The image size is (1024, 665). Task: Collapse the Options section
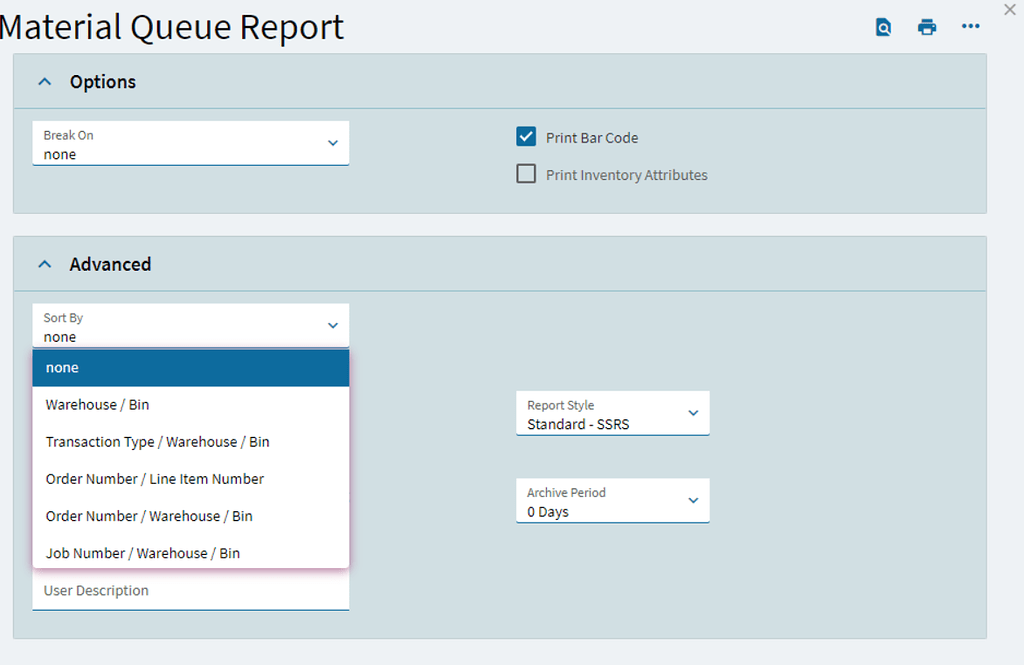coord(44,81)
